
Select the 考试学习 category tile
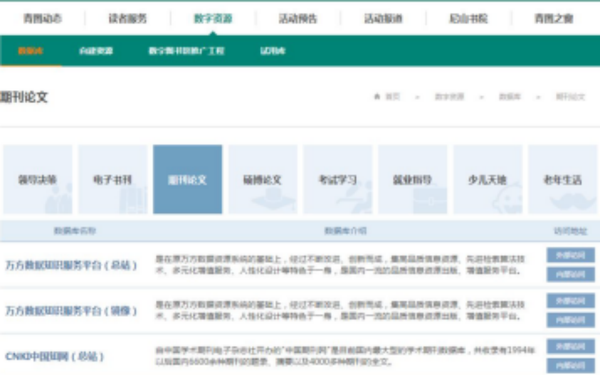(338, 179)
